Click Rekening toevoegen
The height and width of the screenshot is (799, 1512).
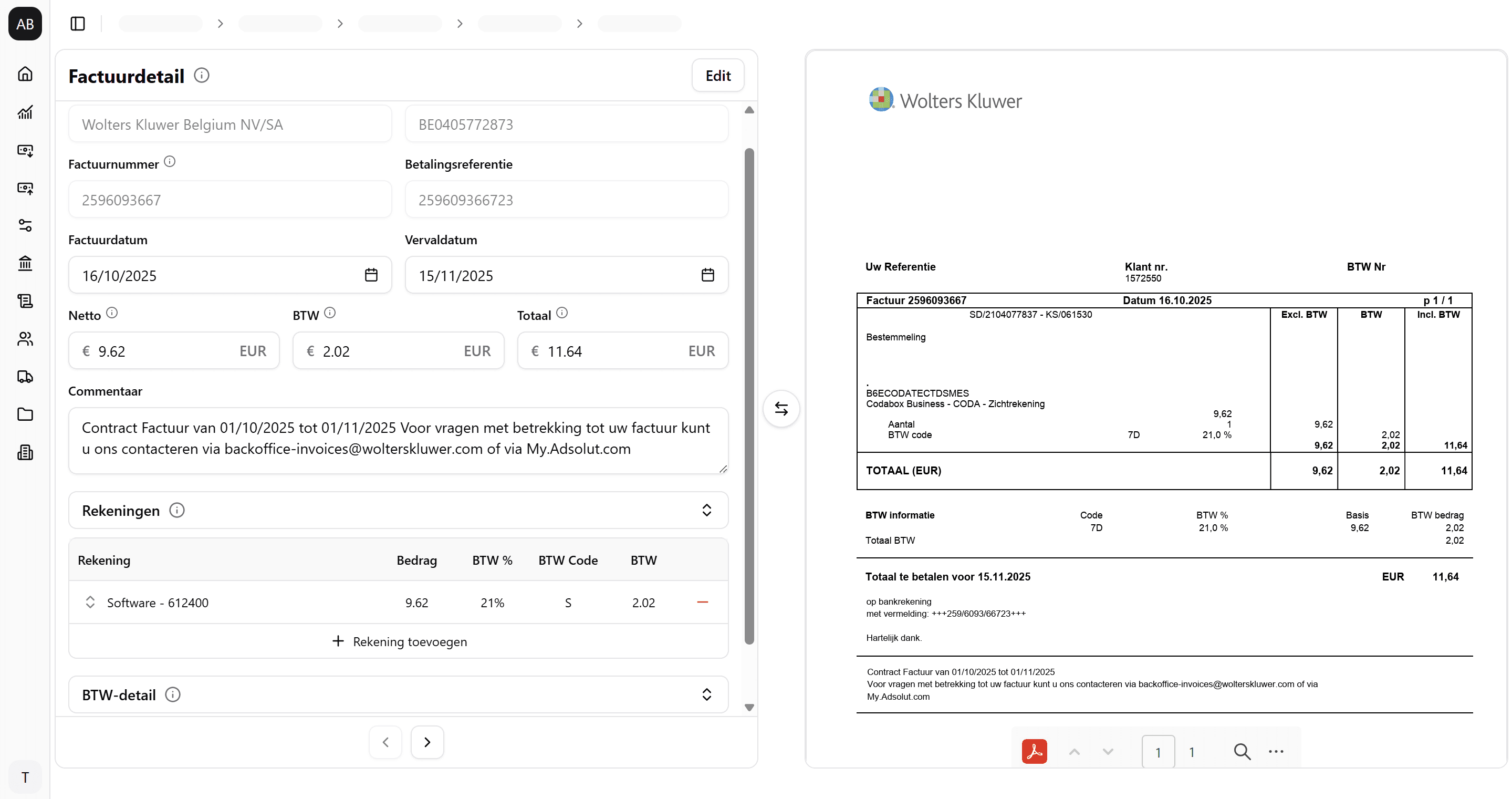399,641
